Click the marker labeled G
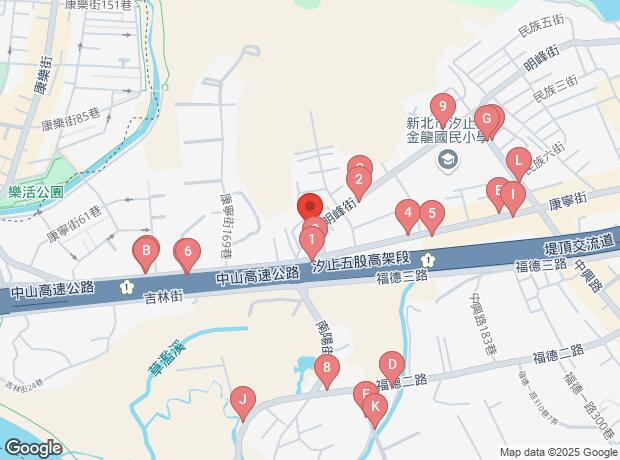 coord(486,123)
